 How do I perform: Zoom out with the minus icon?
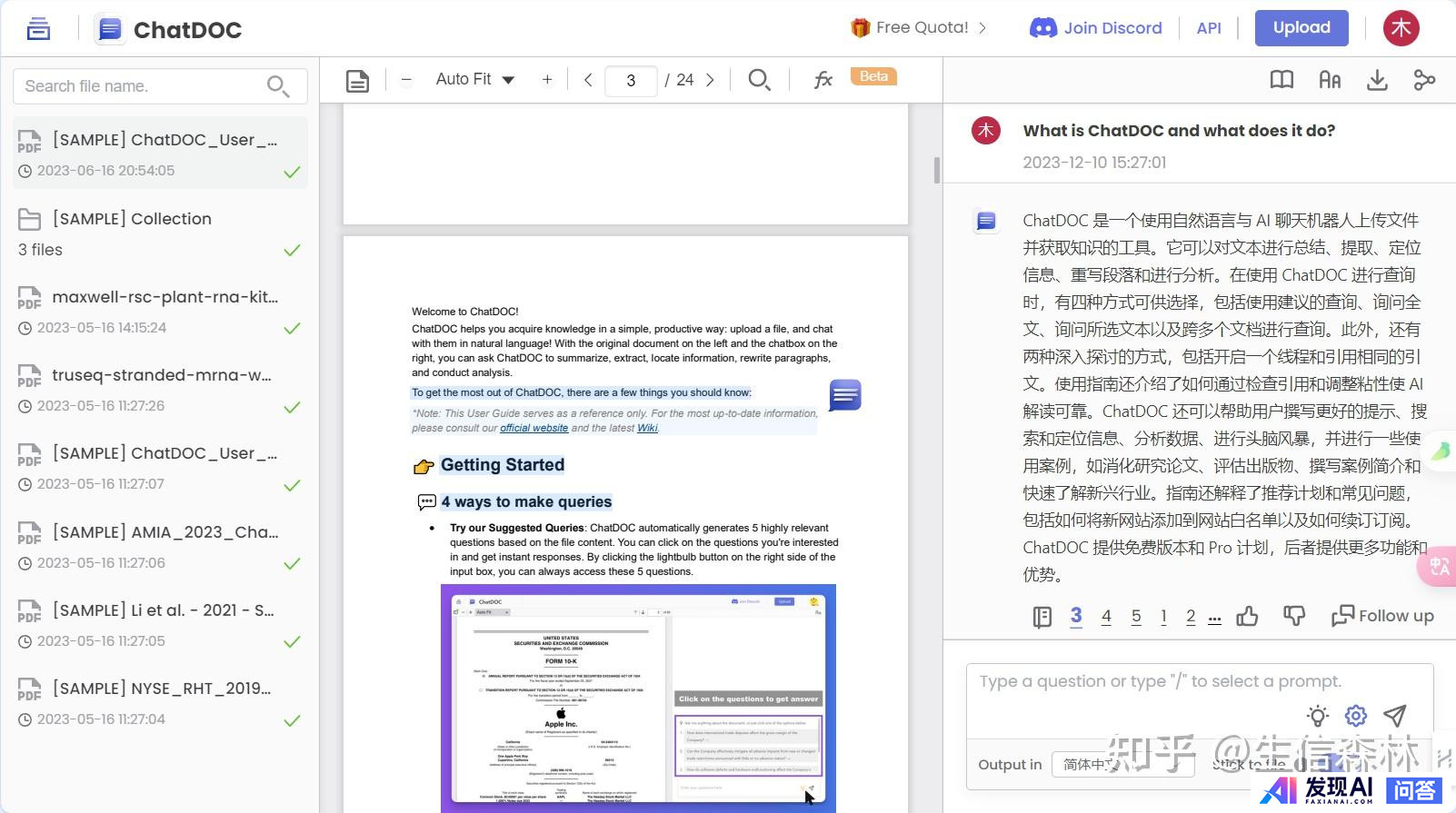coord(406,80)
